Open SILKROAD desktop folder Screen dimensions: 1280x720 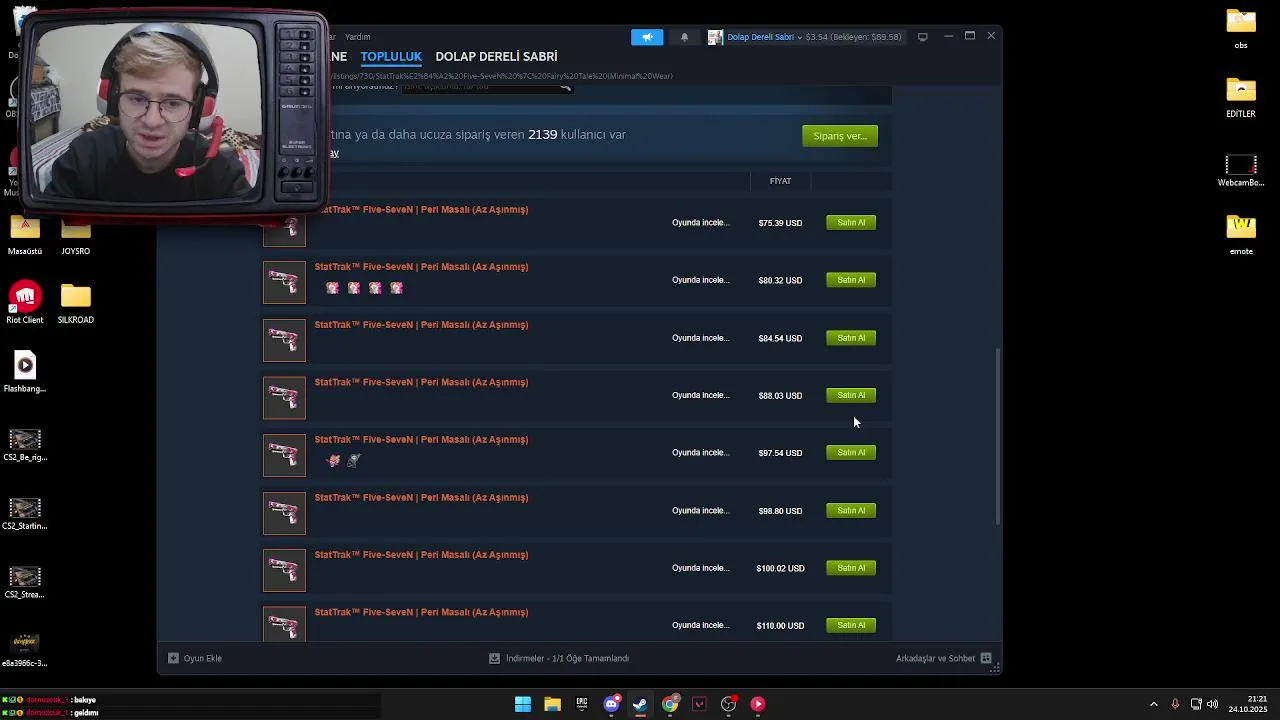[x=75, y=303]
